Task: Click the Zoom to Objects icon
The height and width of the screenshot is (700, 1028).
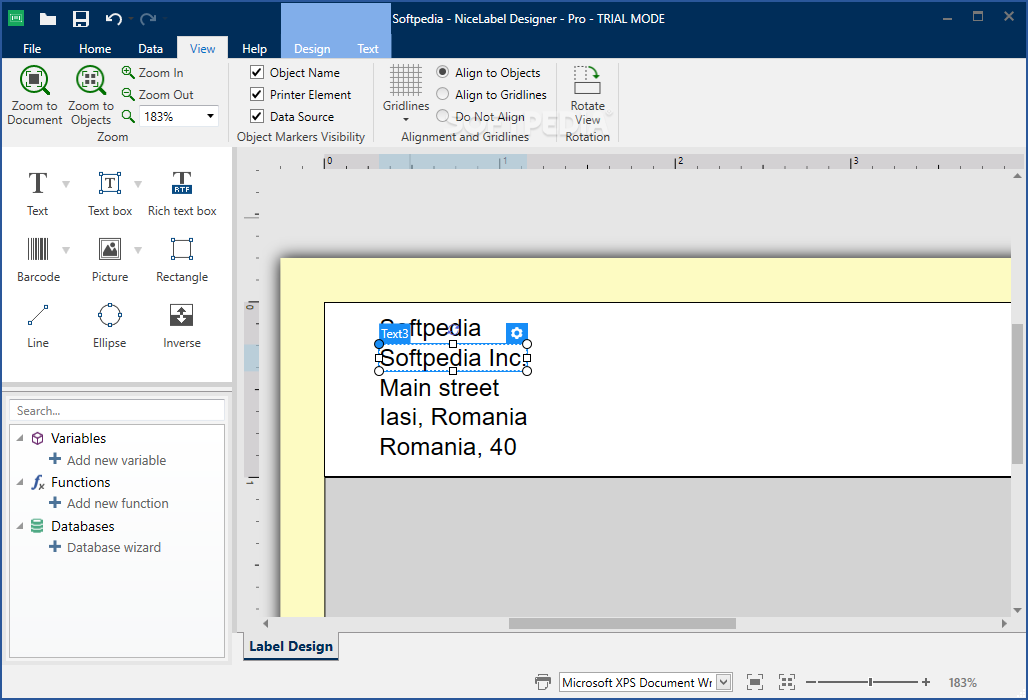Action: point(90,81)
